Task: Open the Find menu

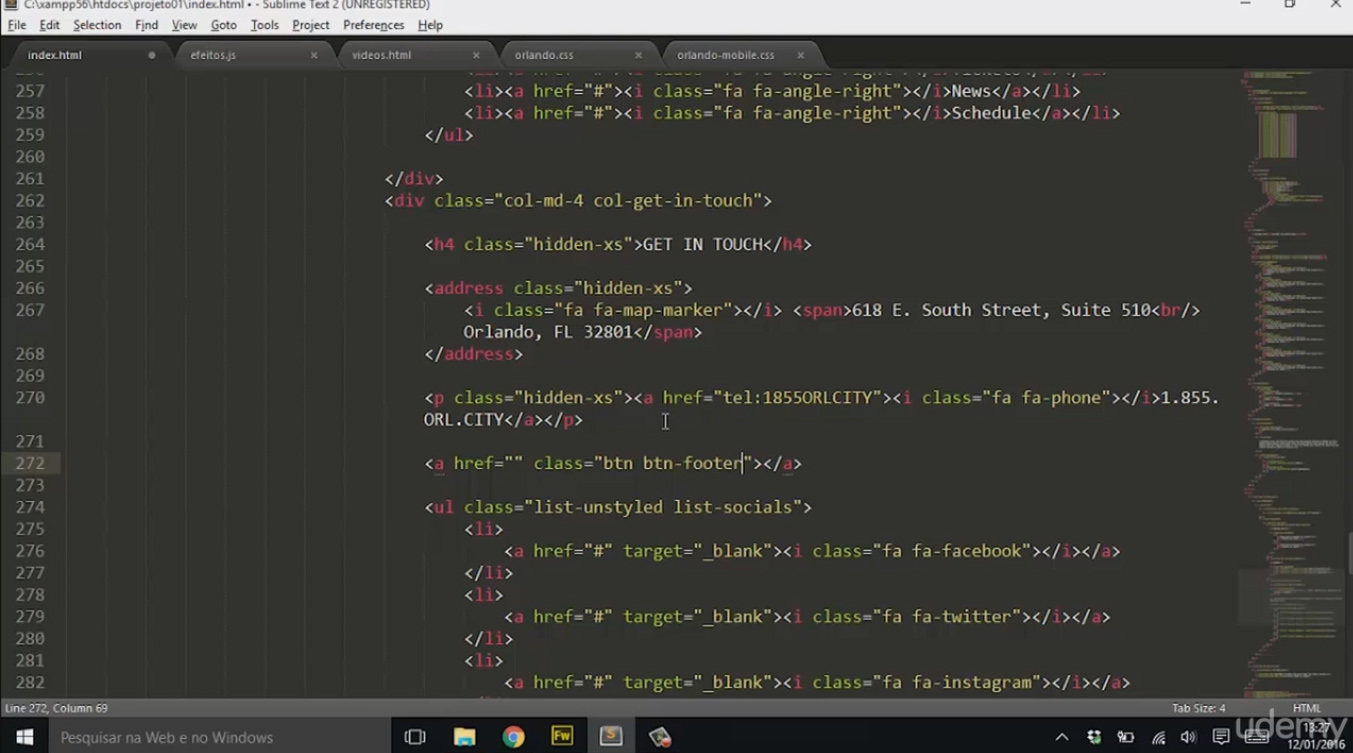Action: pos(146,25)
